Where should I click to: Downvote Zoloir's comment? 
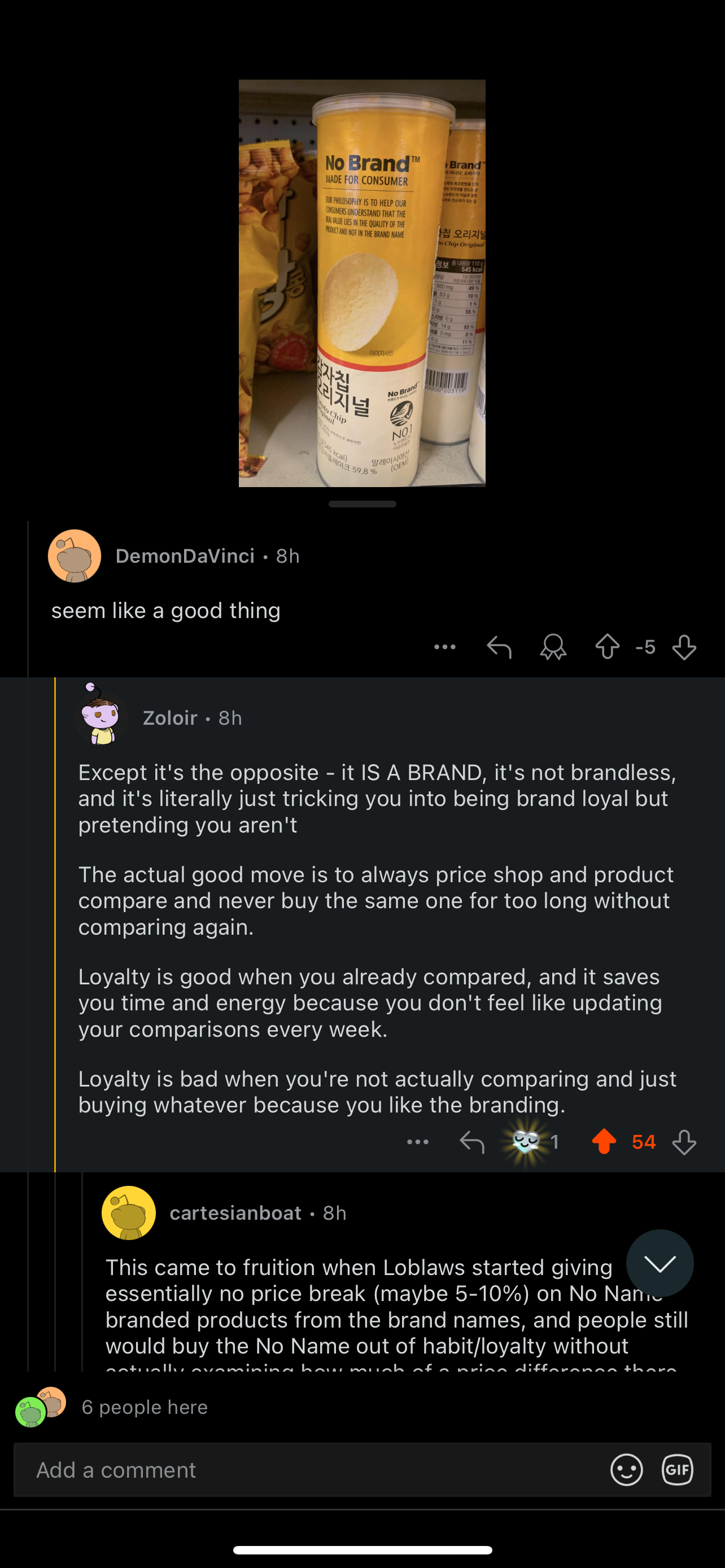tap(684, 1142)
